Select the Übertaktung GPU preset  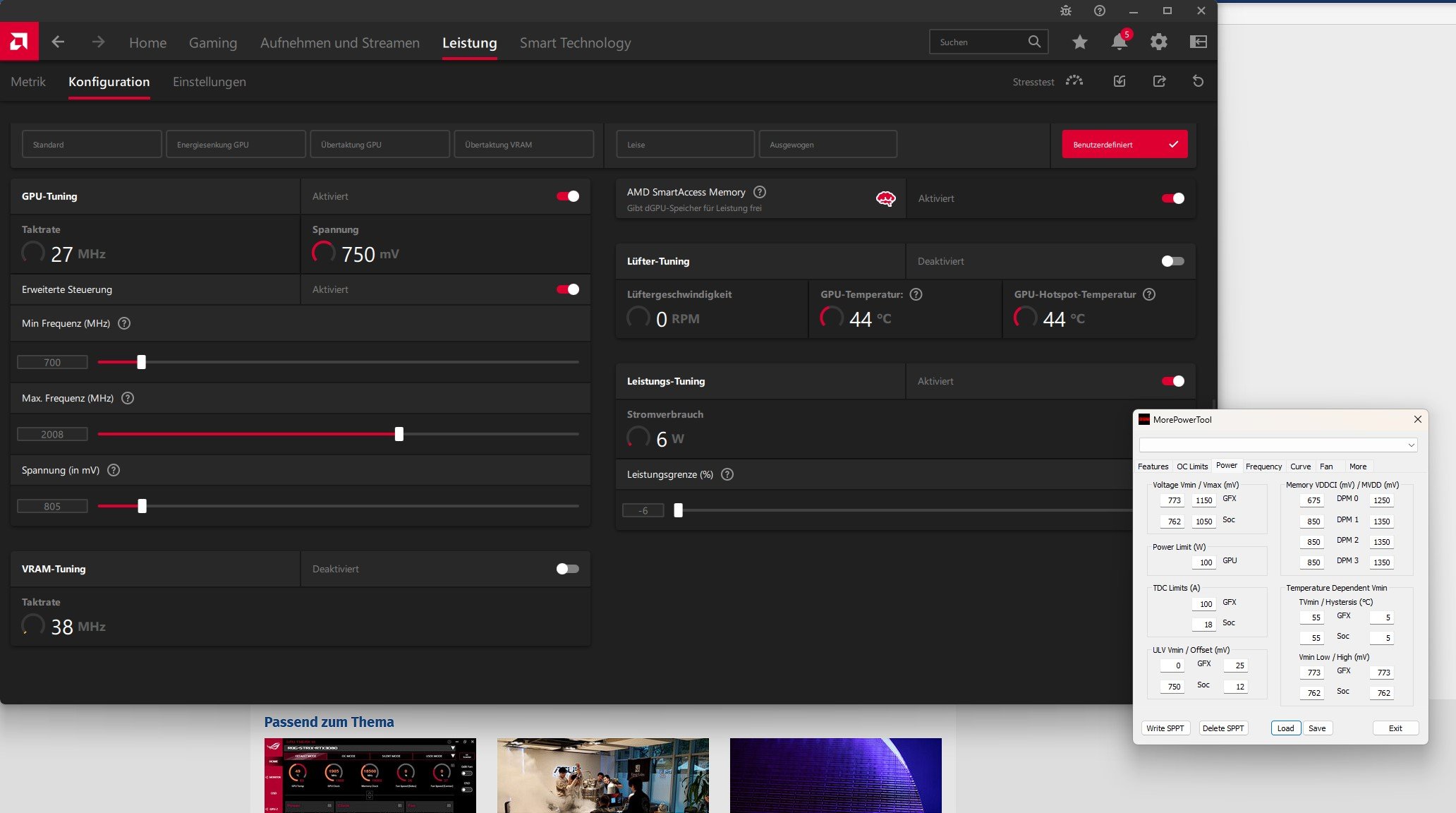[380, 145]
